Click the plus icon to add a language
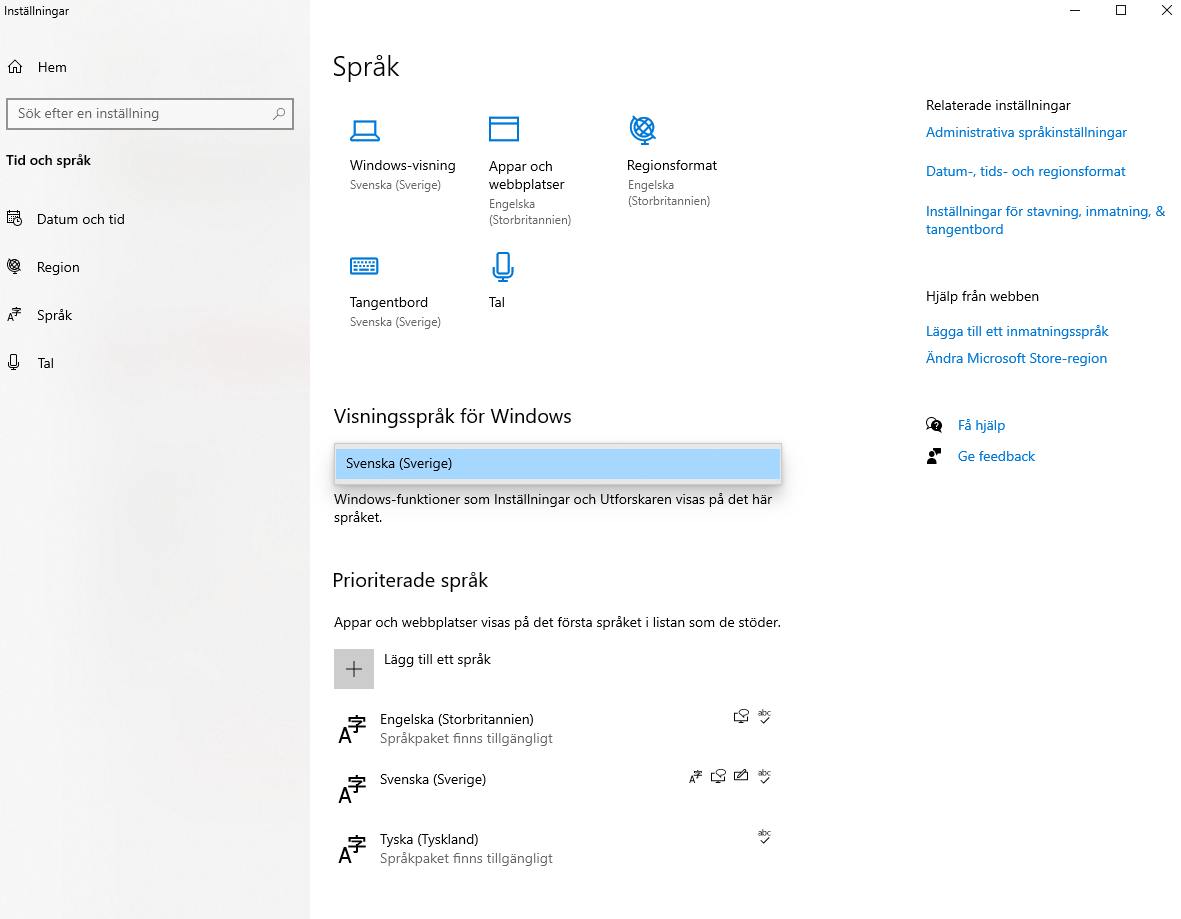This screenshot has width=1181, height=919. pyautogui.click(x=354, y=669)
